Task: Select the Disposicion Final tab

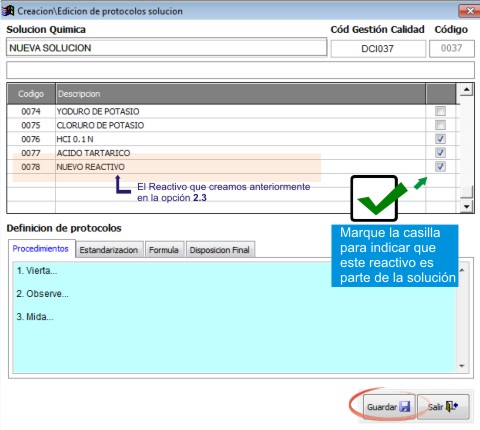Action: tap(220, 250)
